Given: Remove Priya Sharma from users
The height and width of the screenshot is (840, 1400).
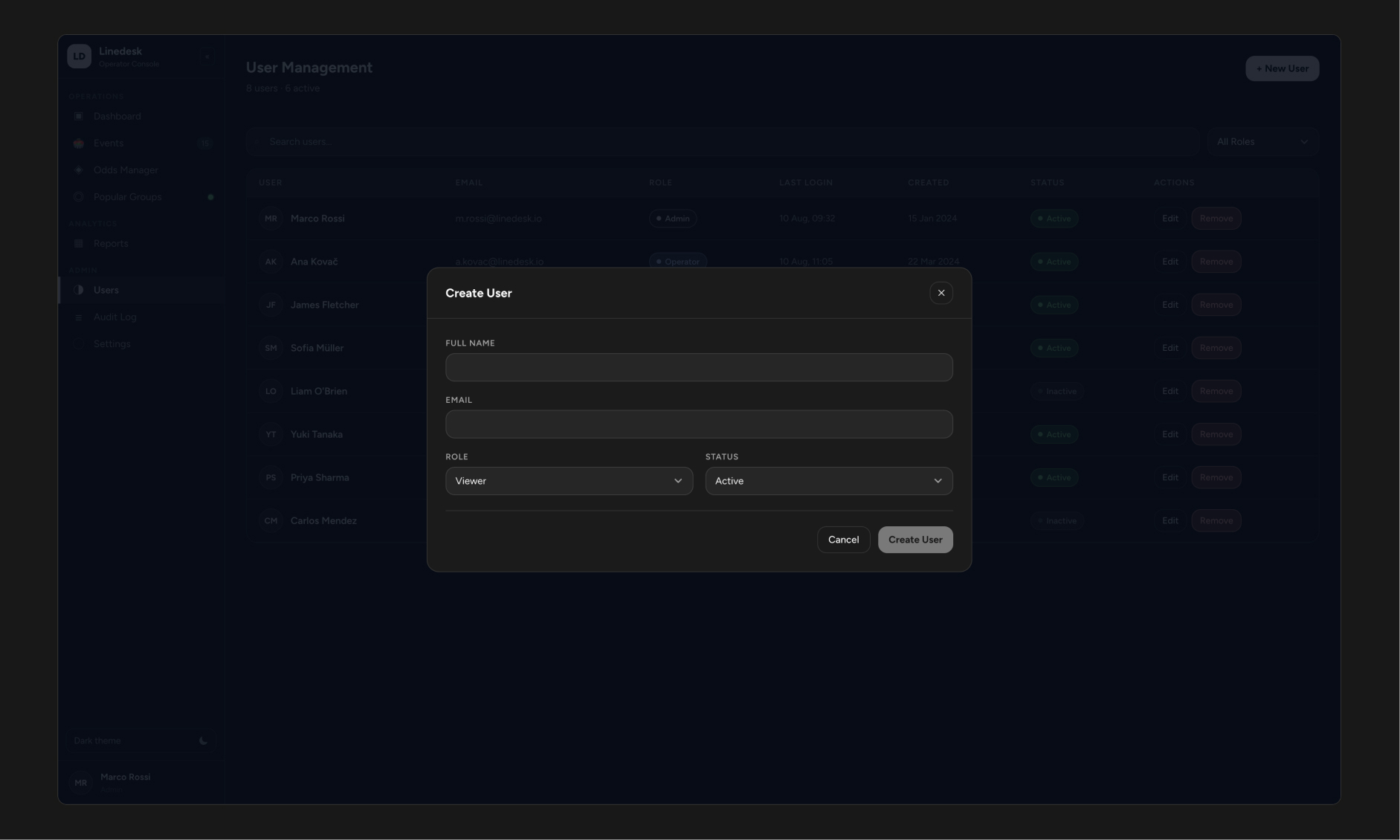Looking at the screenshot, I should coord(1216,477).
